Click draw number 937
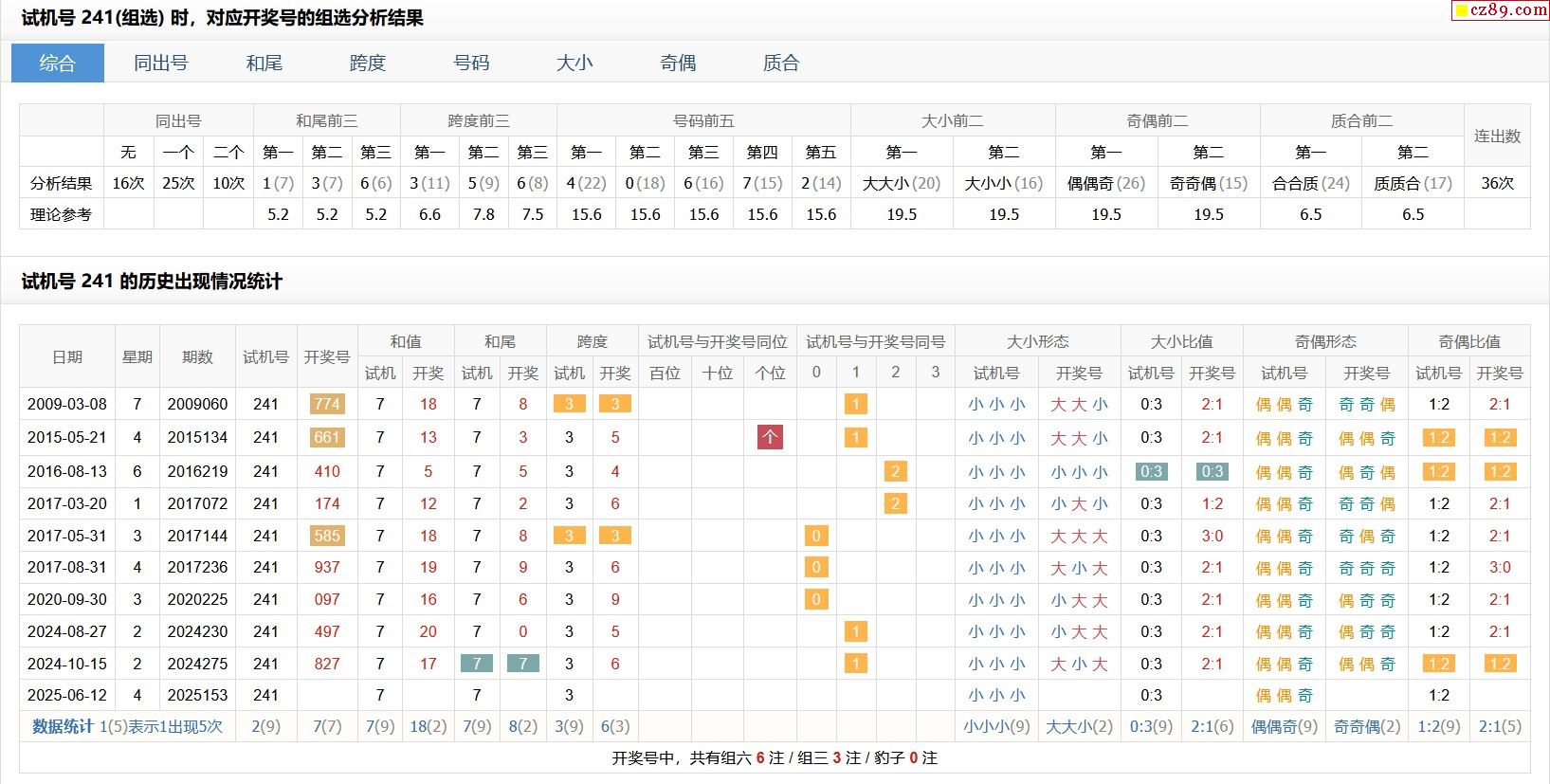 327,567
